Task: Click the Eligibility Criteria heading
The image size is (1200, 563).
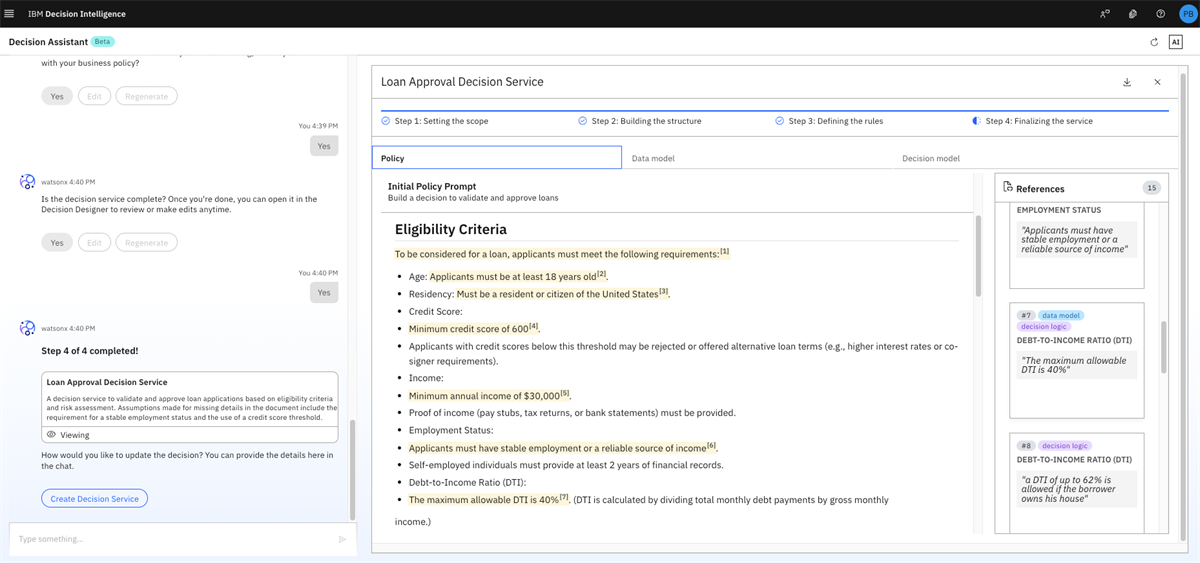Action: tap(451, 229)
